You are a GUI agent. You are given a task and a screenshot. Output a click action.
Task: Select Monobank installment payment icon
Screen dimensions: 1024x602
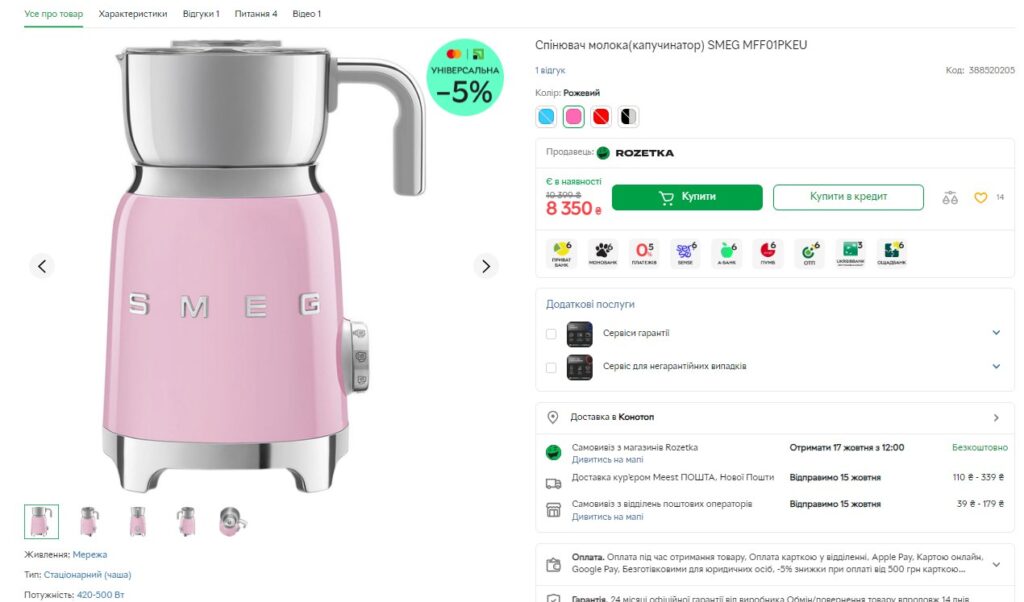603,254
